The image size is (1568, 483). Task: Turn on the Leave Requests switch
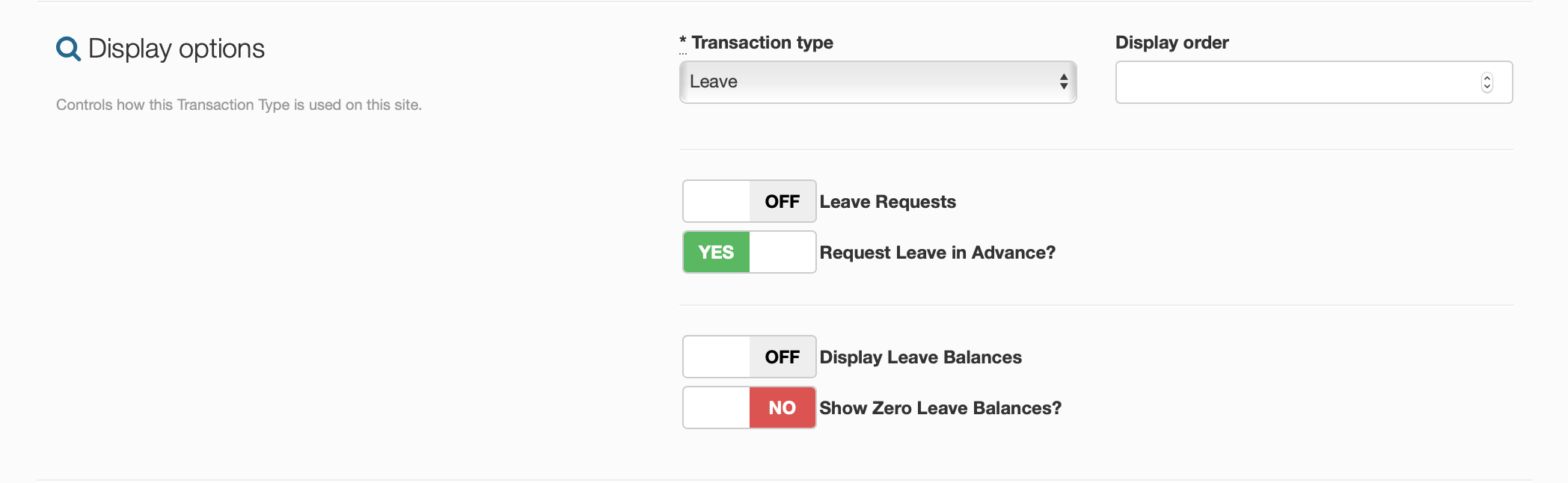pos(749,201)
